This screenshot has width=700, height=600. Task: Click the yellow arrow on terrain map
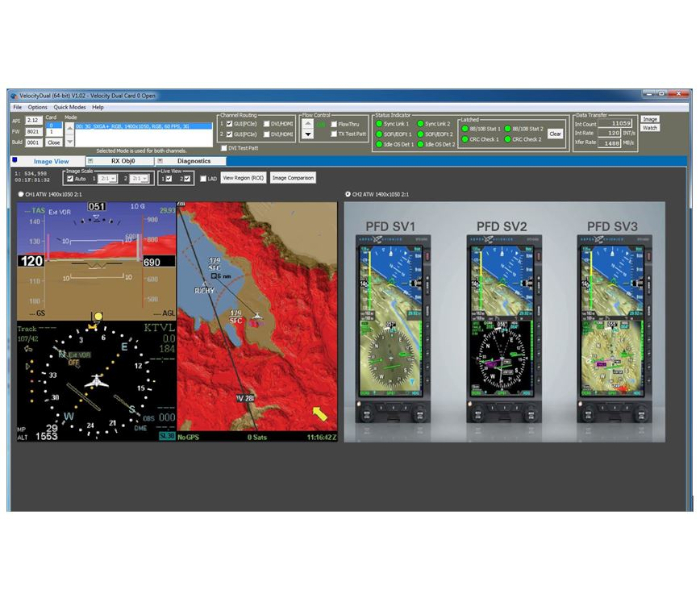coord(320,412)
